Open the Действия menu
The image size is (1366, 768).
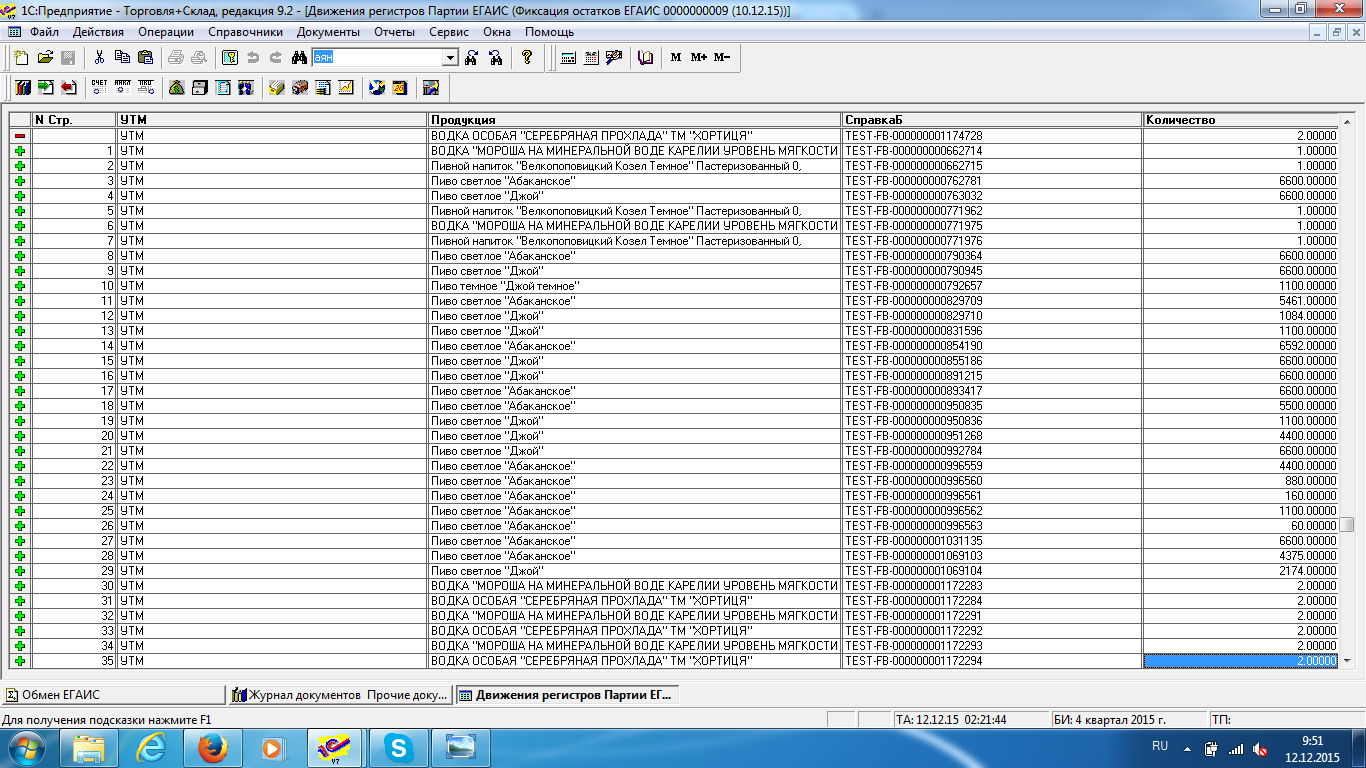98,32
